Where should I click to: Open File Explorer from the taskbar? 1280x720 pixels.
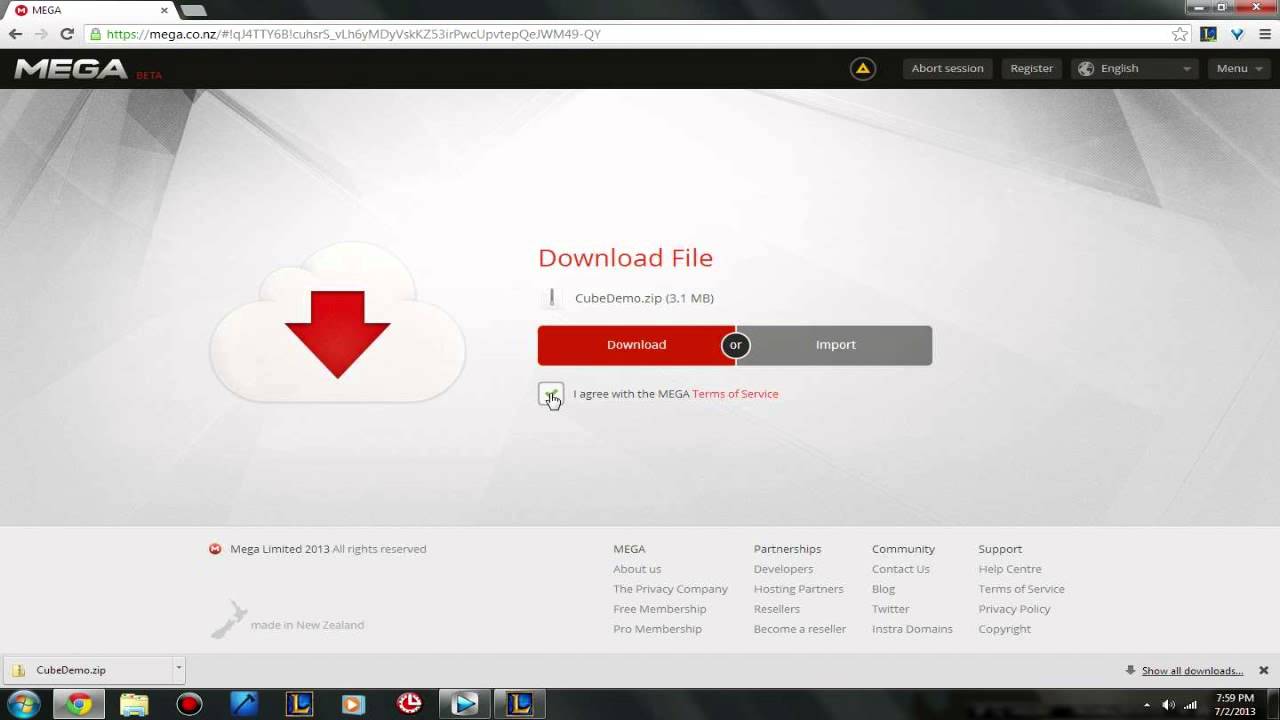[134, 704]
